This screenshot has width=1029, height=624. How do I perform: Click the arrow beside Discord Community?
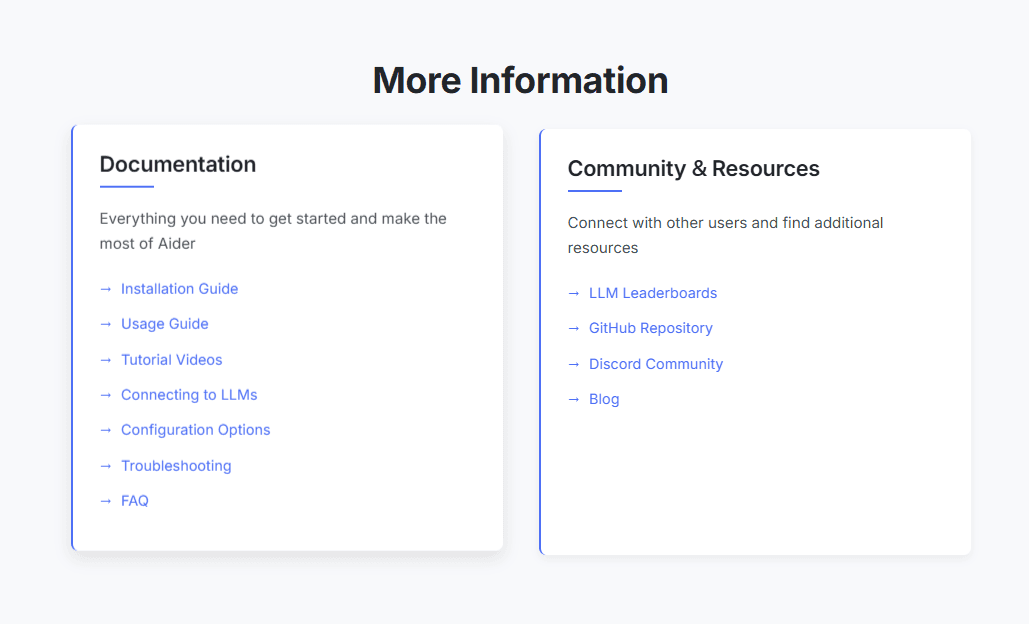tap(573, 364)
